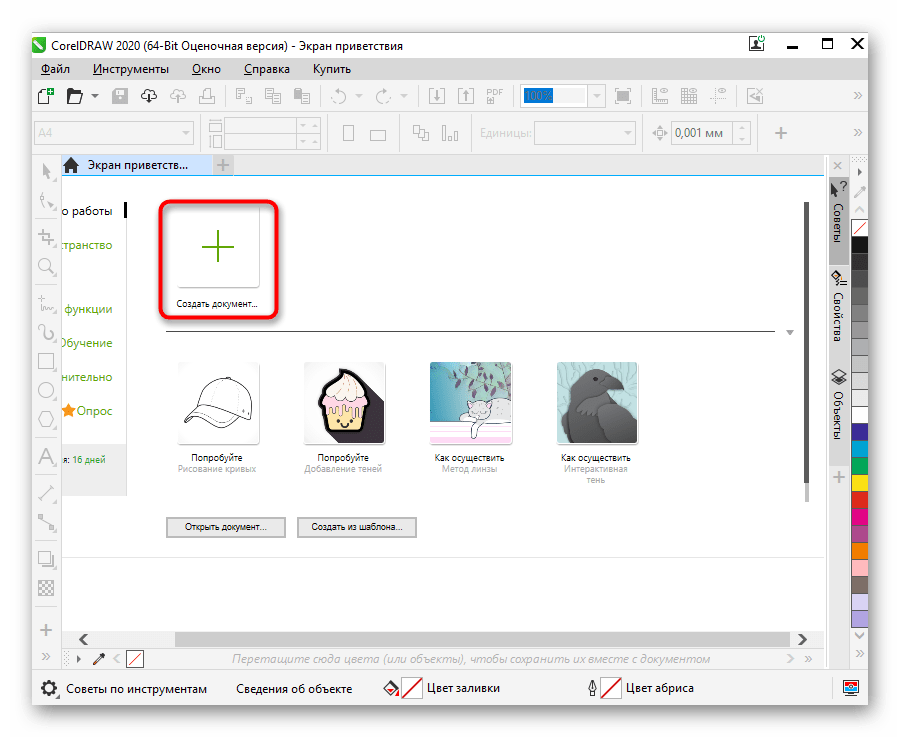
Task: Click the New document toolbar icon
Action: (46, 96)
